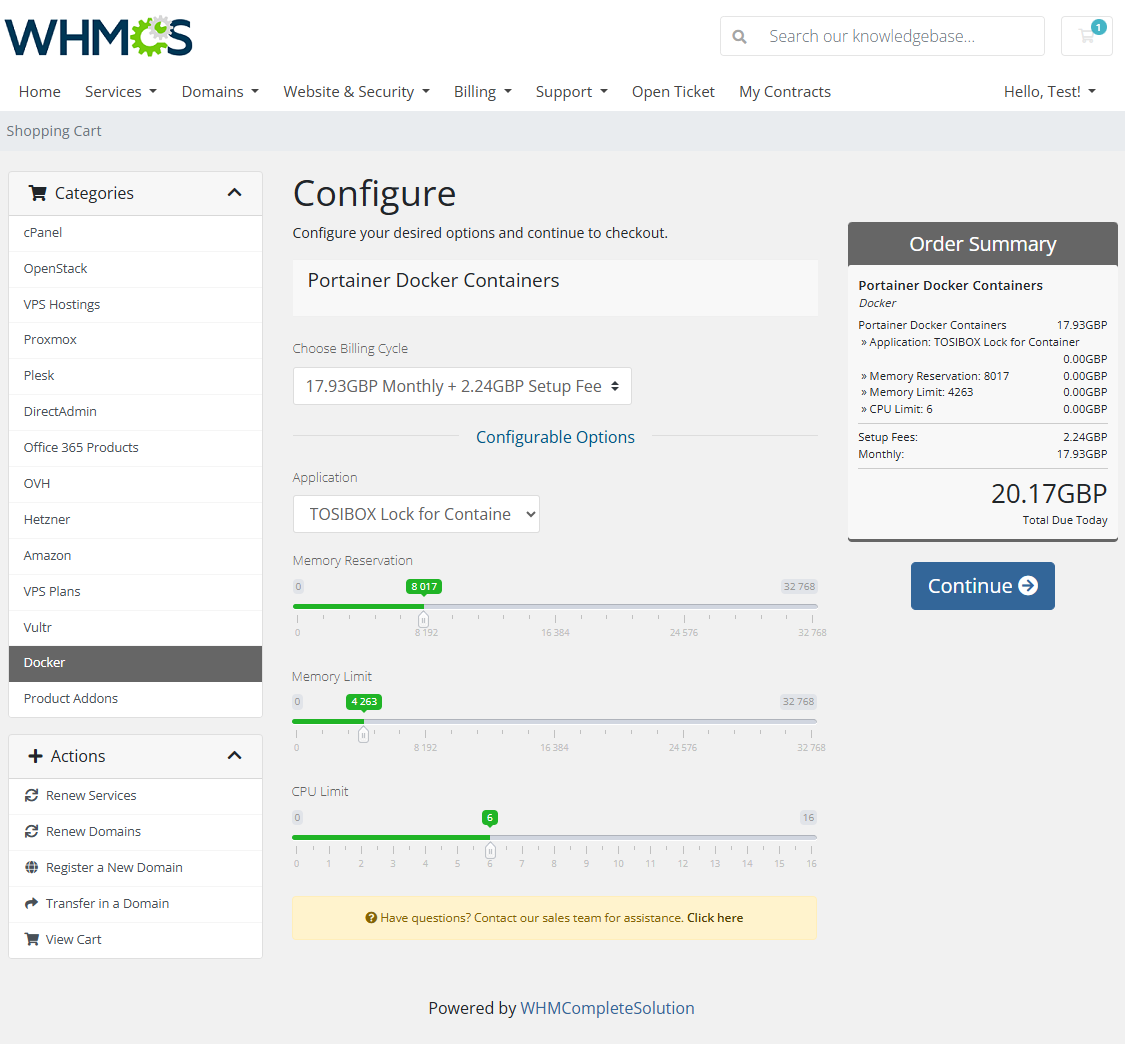Open the shopping cart icon in header
Screen dimensions: 1125x1044
[1086, 36]
